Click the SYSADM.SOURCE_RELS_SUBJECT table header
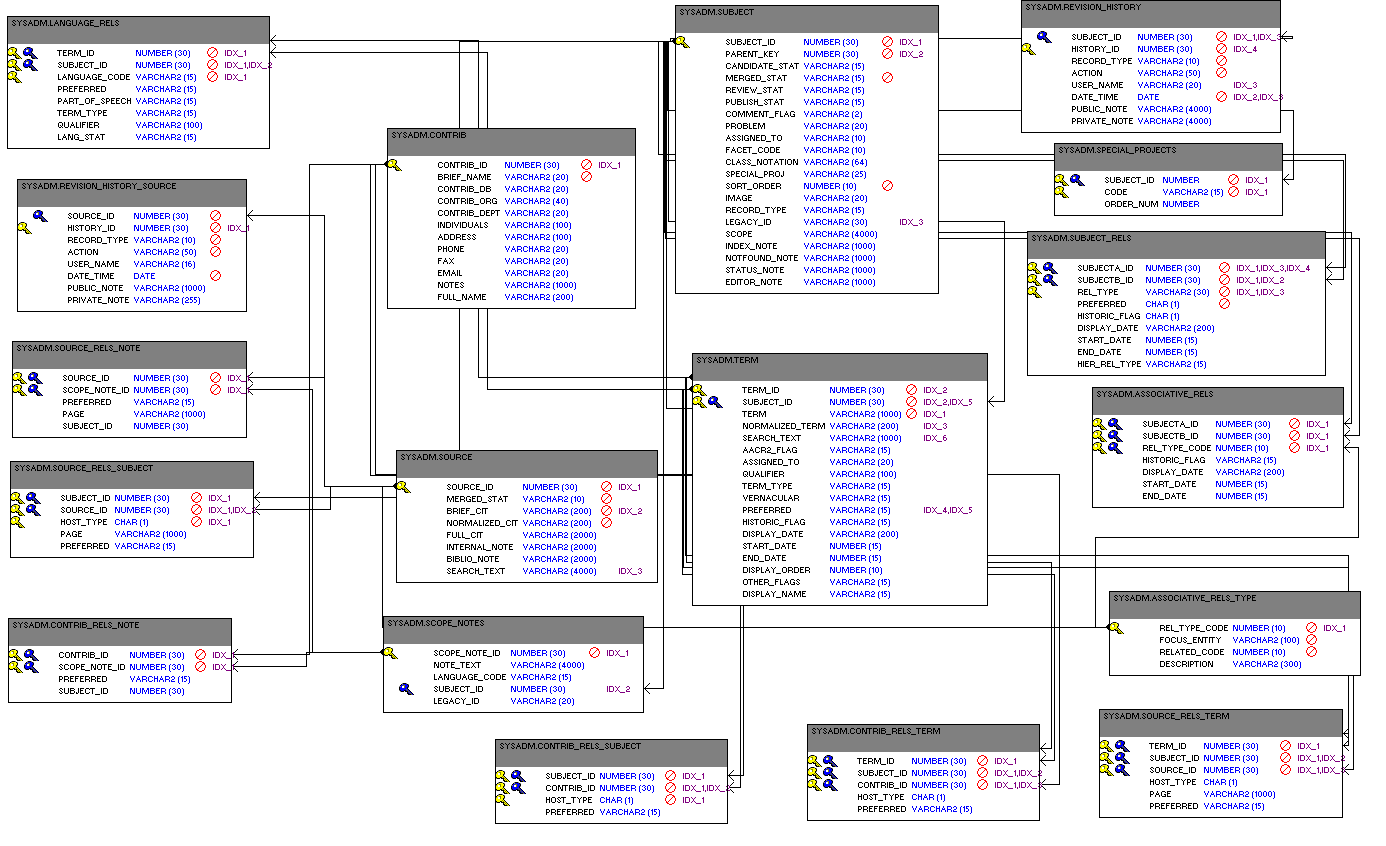Screen dimensions: 1386x846 [132, 474]
